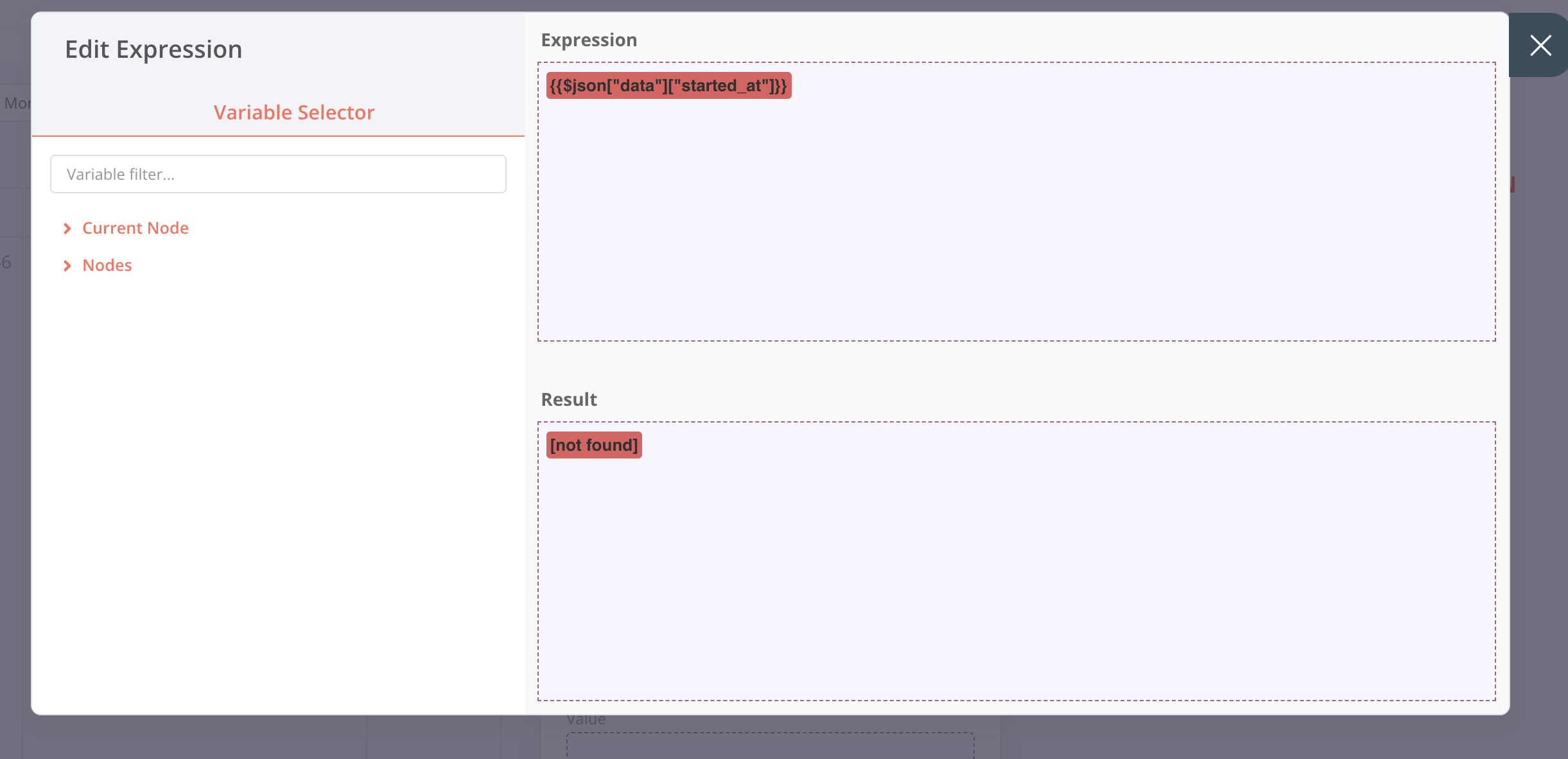Click the Nodes tree label

[107, 265]
